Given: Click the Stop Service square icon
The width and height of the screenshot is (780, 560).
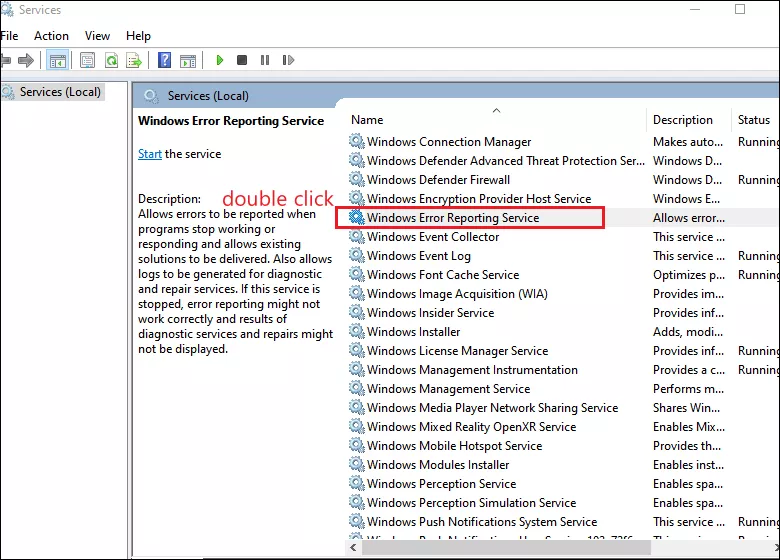Looking at the screenshot, I should [242, 60].
